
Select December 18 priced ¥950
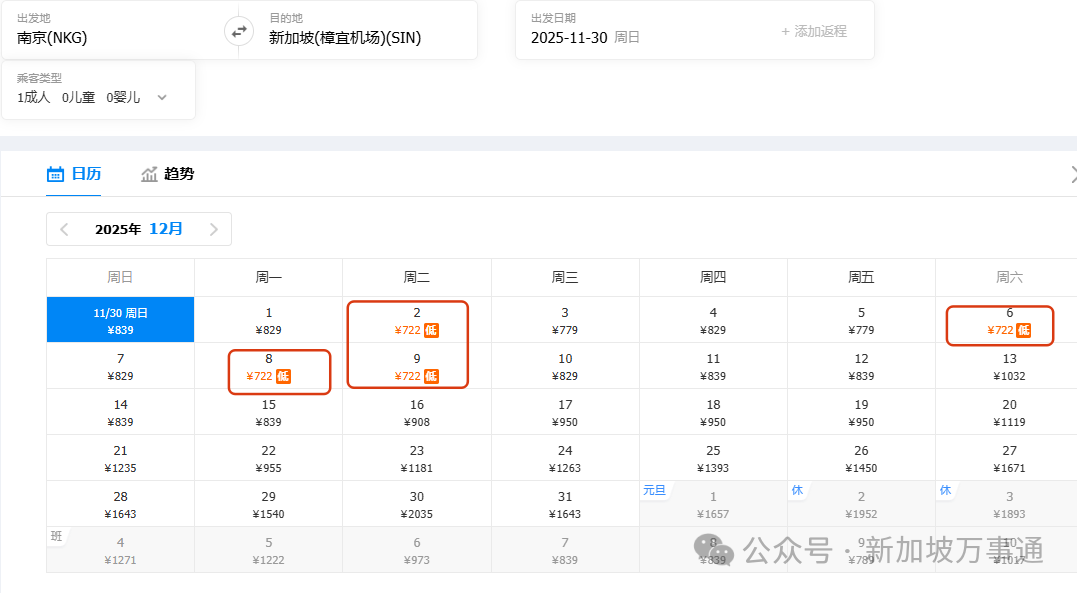[x=713, y=412]
